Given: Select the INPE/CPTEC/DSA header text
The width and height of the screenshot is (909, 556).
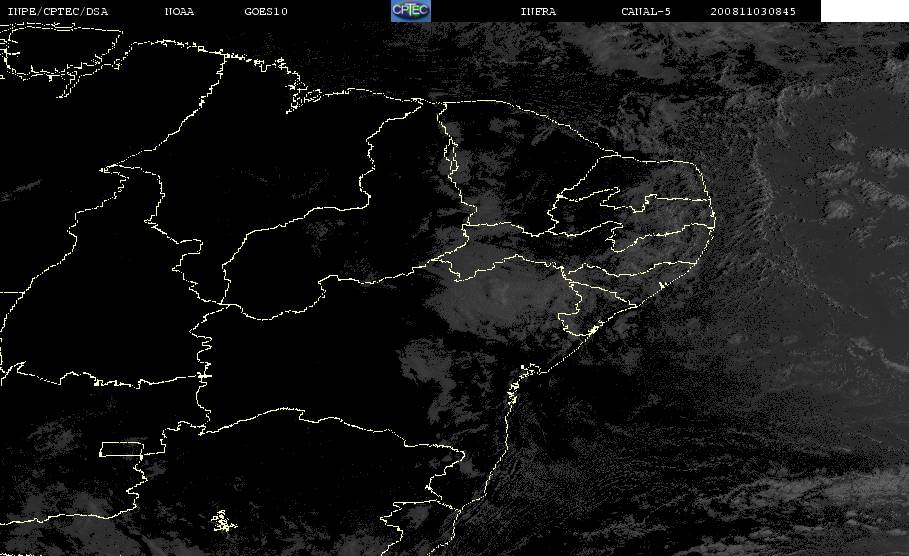Looking at the screenshot, I should point(58,12).
